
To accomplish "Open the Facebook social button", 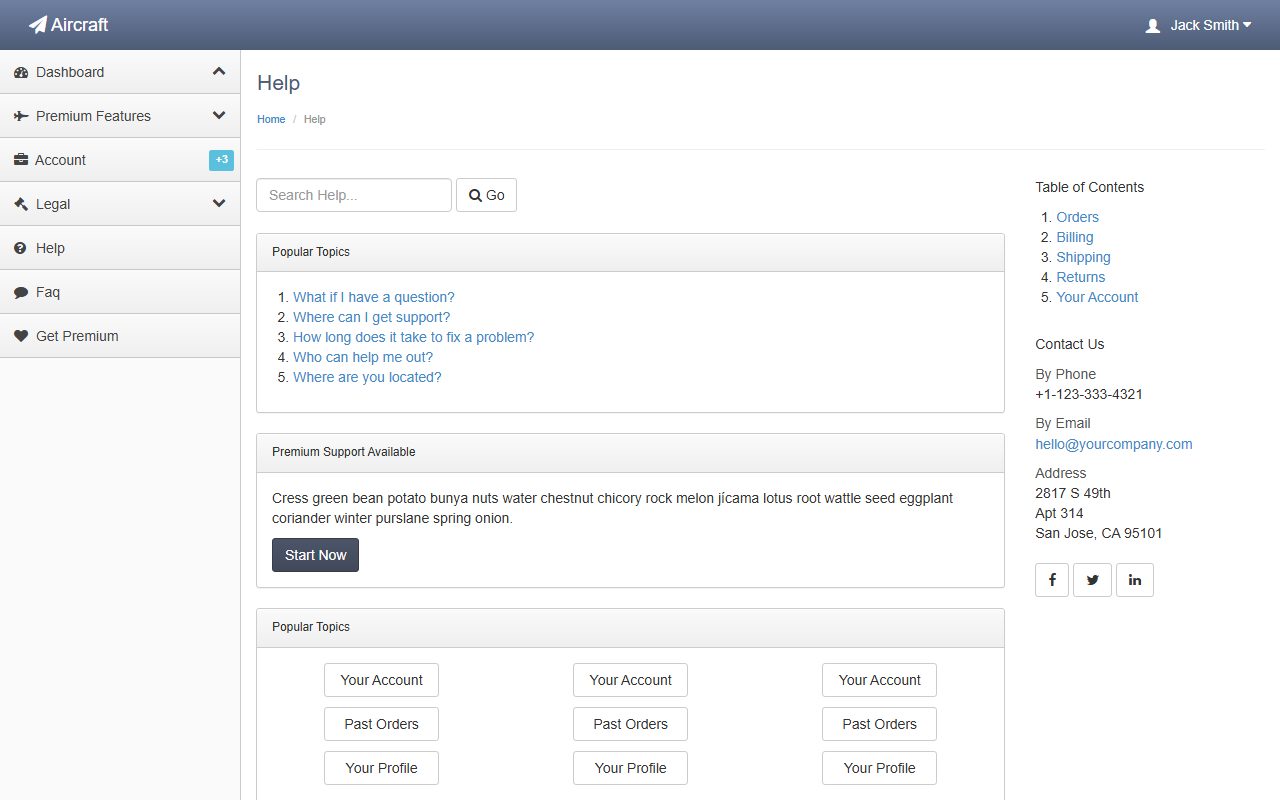I will coord(1052,580).
